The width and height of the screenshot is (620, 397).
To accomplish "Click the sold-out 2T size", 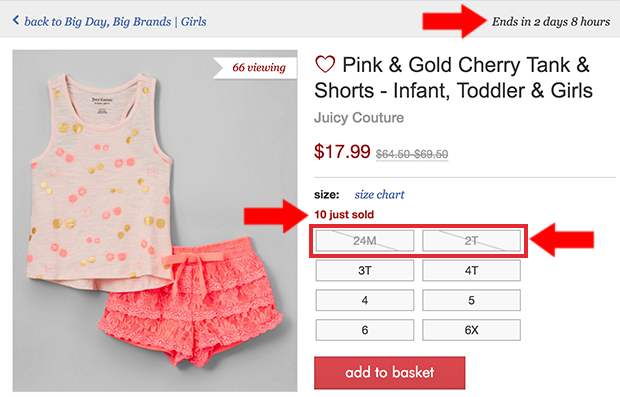I will [x=471, y=240].
